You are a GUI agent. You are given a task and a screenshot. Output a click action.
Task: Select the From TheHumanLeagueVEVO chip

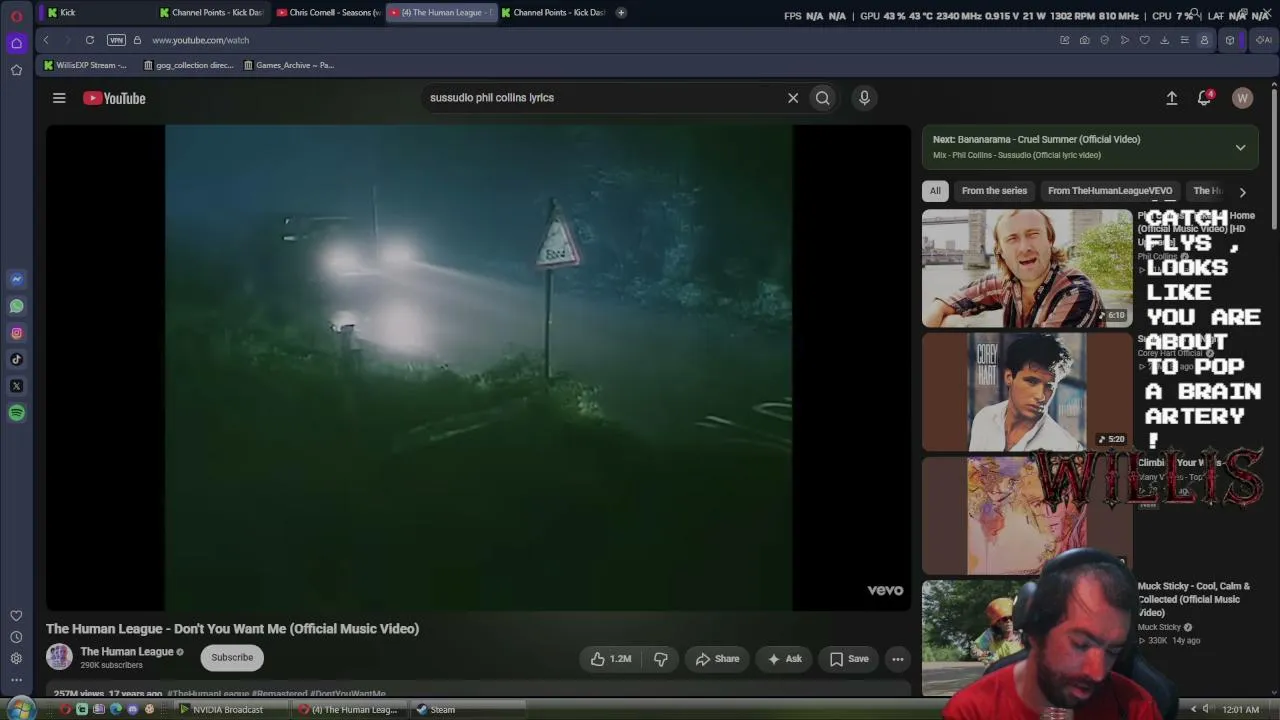tap(1110, 191)
